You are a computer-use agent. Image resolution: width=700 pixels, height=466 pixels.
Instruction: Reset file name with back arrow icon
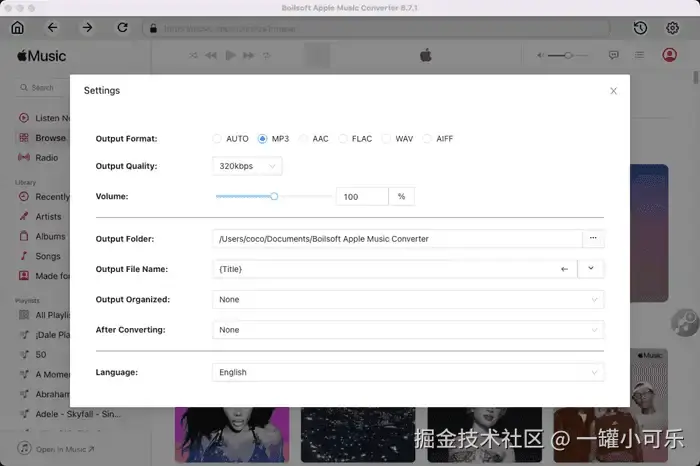tap(564, 269)
